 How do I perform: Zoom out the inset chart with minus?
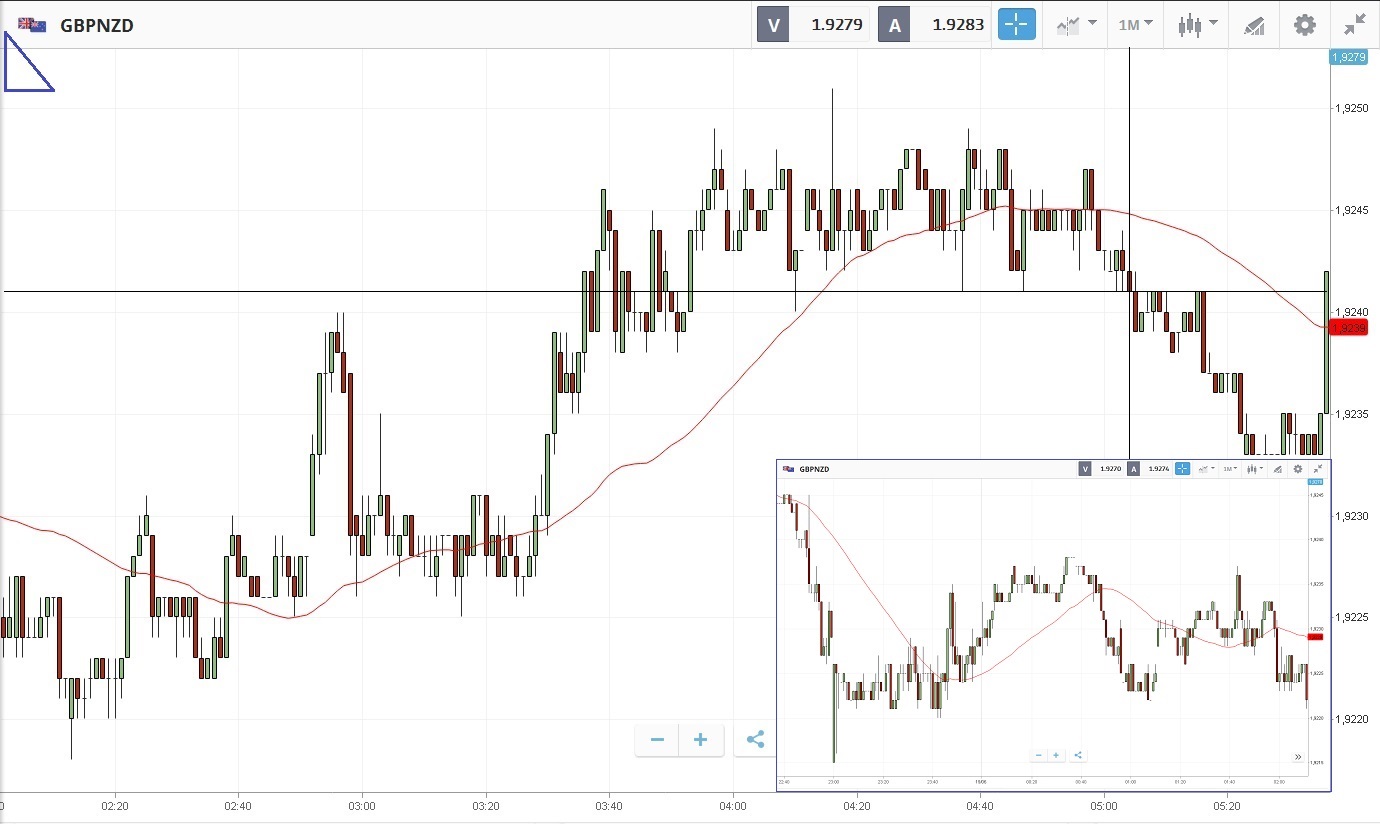point(1039,755)
